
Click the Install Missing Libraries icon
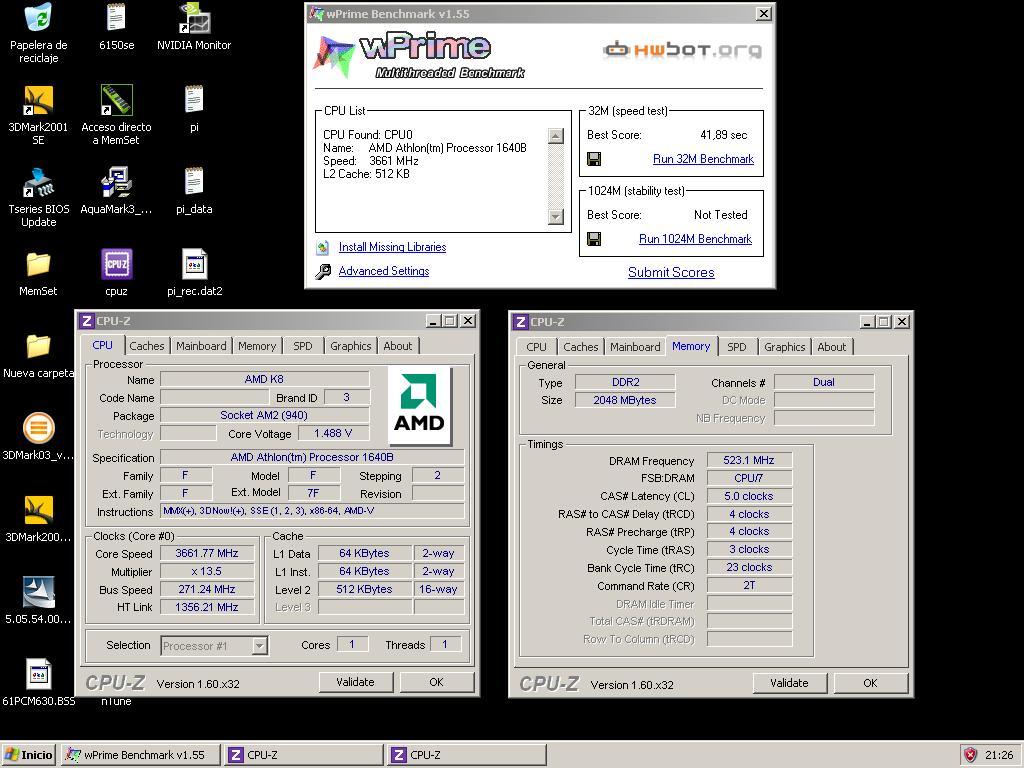click(323, 248)
